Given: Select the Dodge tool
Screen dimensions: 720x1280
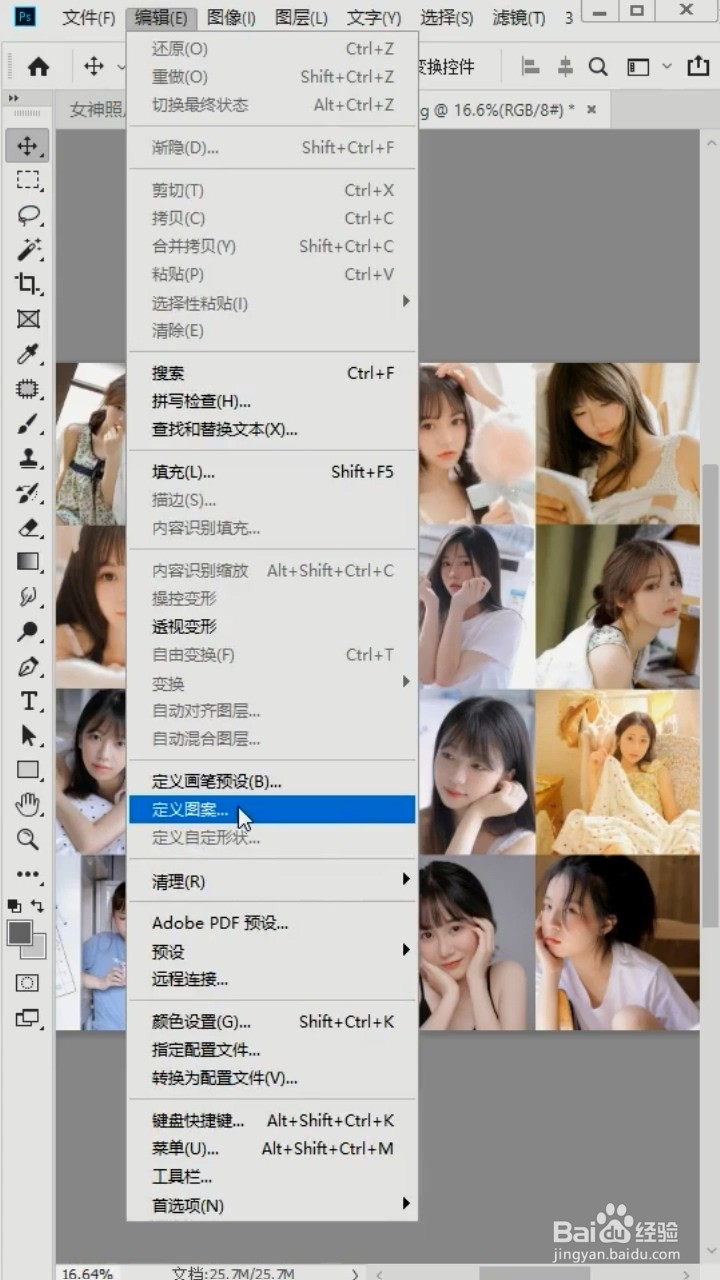Looking at the screenshot, I should coord(27,632).
